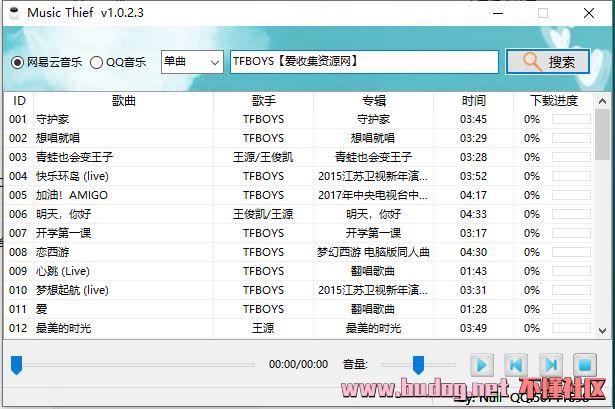Image resolution: width=615 pixels, height=409 pixels.
Task: Click artist 王源 in row 012
Action: click(x=263, y=328)
